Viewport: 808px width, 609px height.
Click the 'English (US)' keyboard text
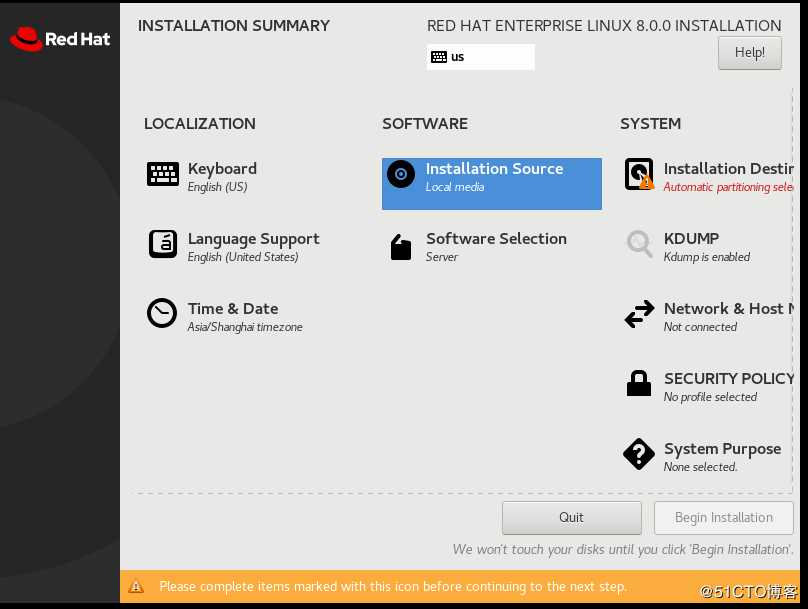point(217,187)
